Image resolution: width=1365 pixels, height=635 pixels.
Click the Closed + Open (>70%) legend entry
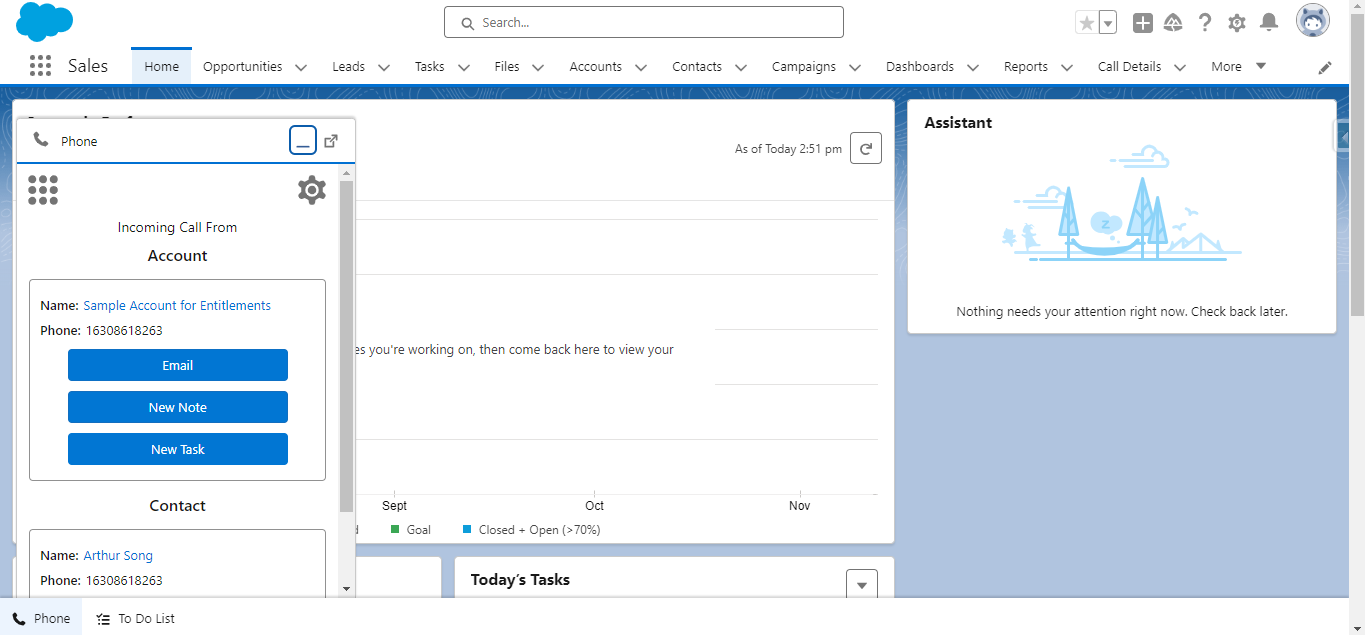531,529
